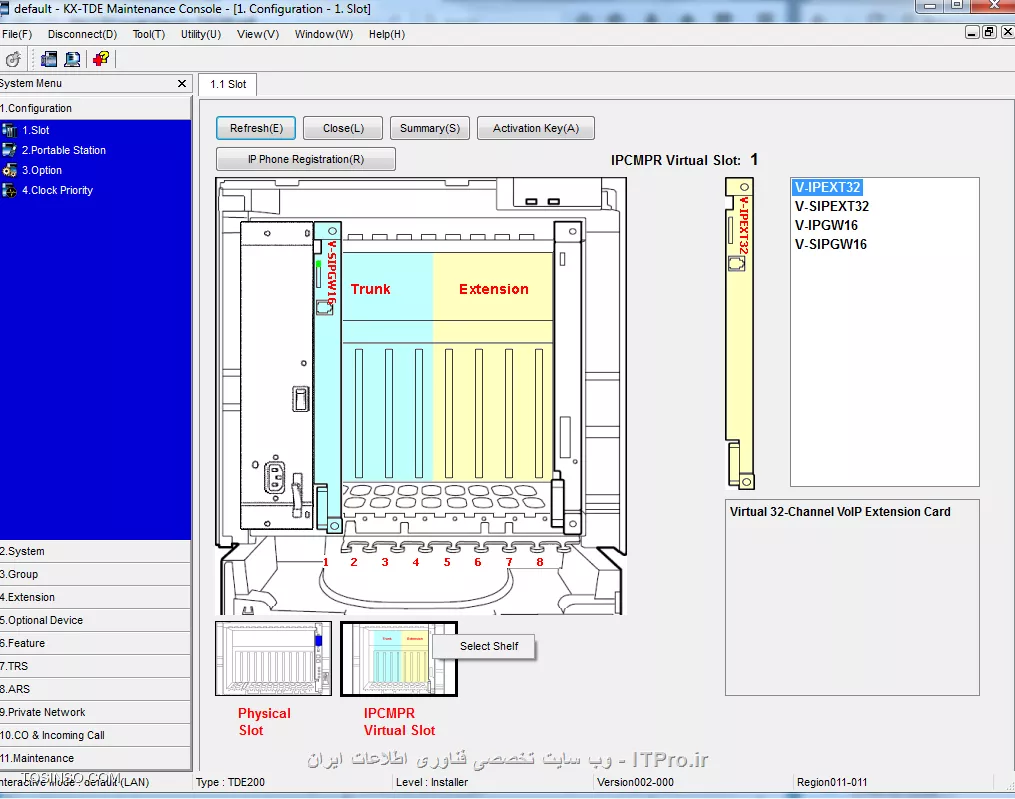This screenshot has height=799, width=1015.
Task: Open the Utility(U) menu
Action: pos(201,34)
